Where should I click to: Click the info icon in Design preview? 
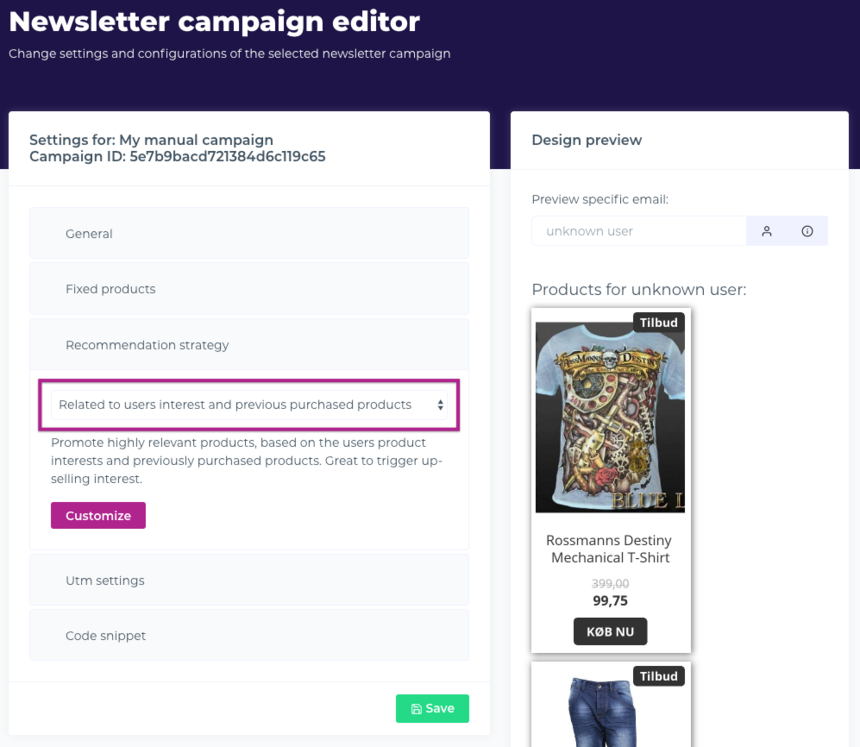point(807,231)
